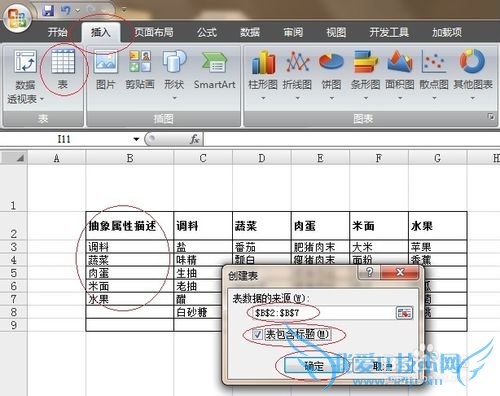
Task: Select cell '抽象属性描述'
Action: [x=130, y=226]
